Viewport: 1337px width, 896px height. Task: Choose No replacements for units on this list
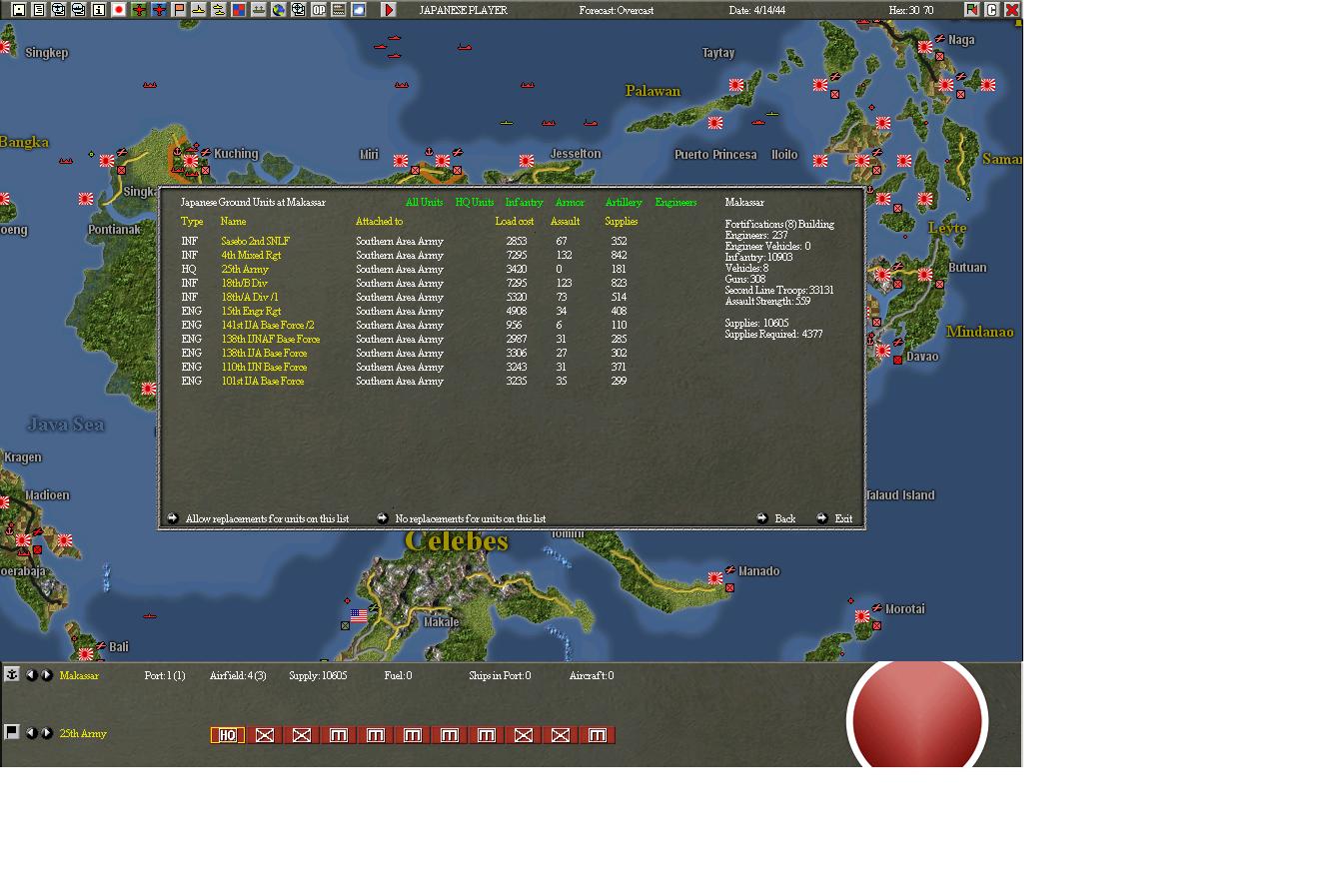coord(470,518)
